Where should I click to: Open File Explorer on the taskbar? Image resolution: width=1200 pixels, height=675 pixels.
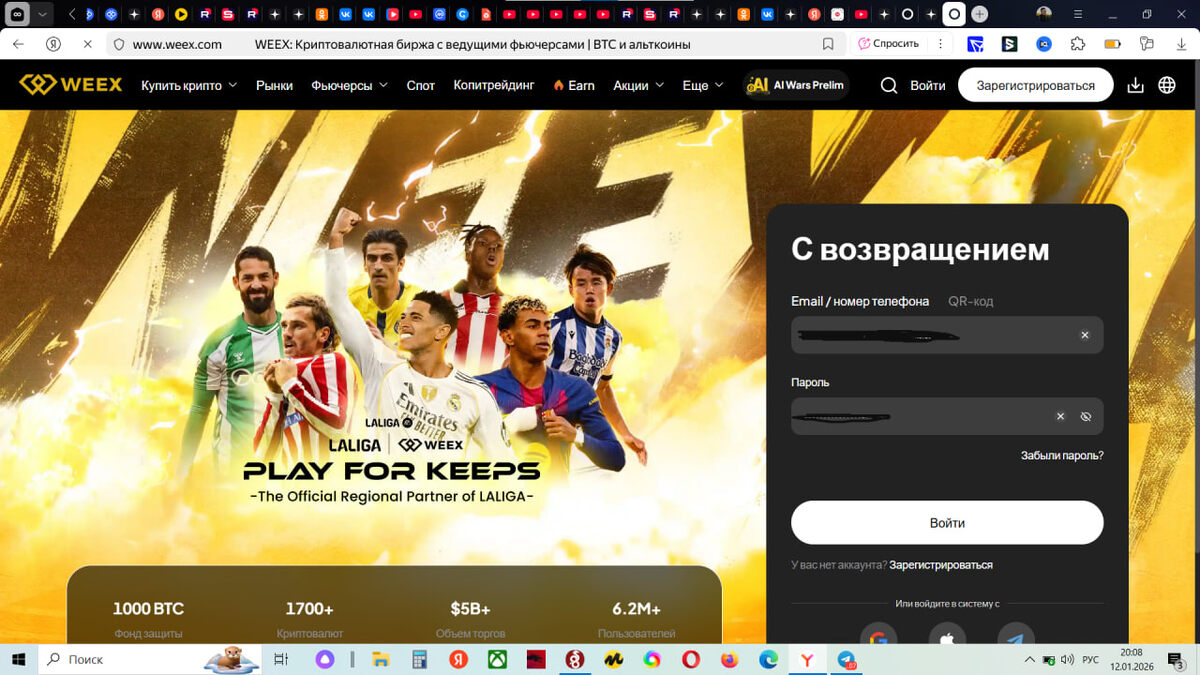[380, 659]
